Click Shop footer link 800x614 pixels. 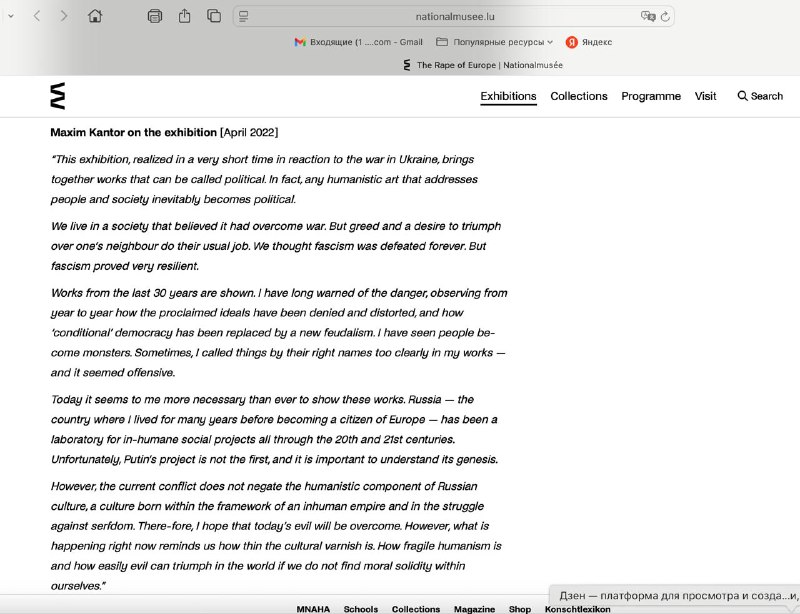[x=520, y=609]
